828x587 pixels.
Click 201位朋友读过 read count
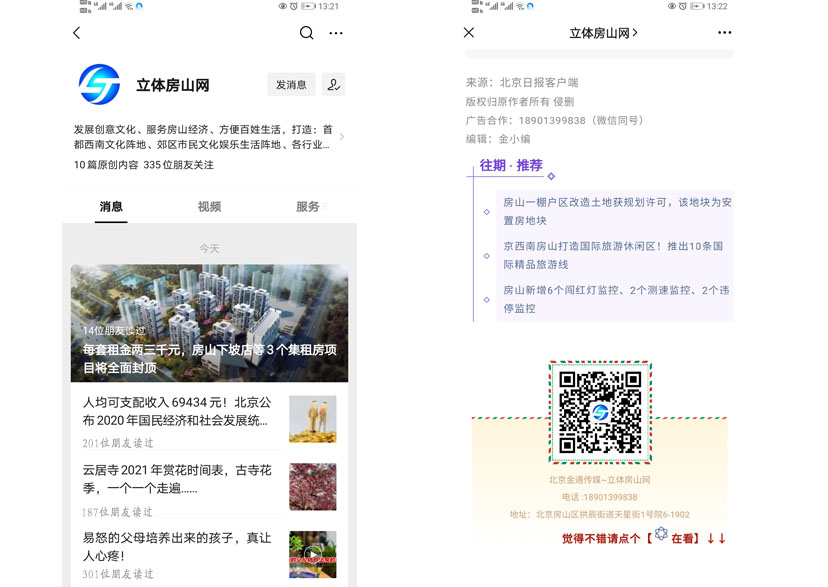(x=118, y=443)
